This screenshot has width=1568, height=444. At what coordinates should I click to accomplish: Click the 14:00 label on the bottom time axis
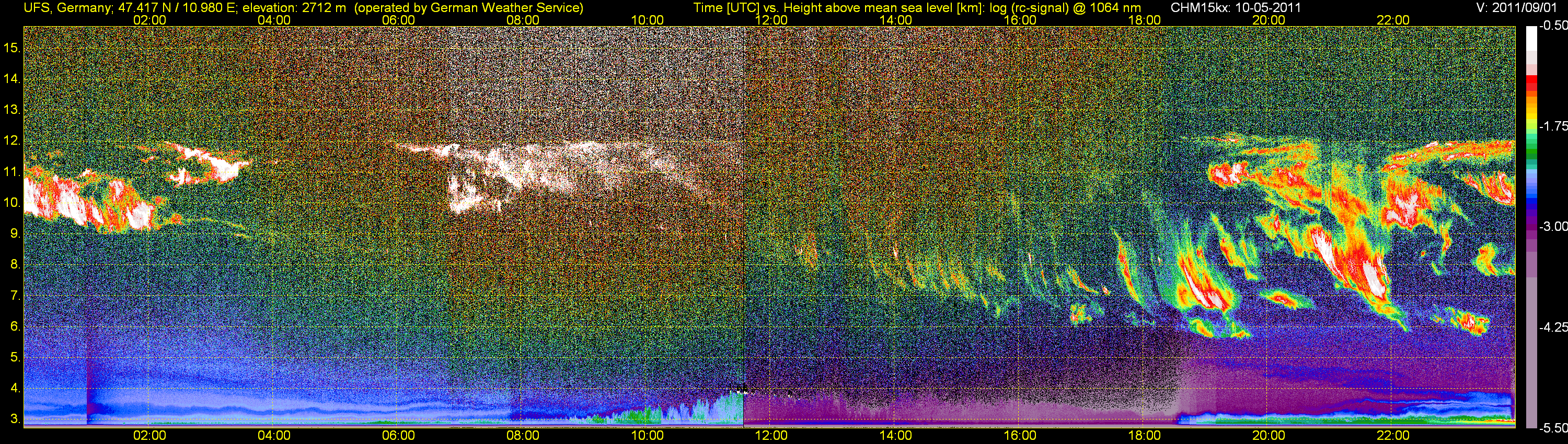pos(895,436)
